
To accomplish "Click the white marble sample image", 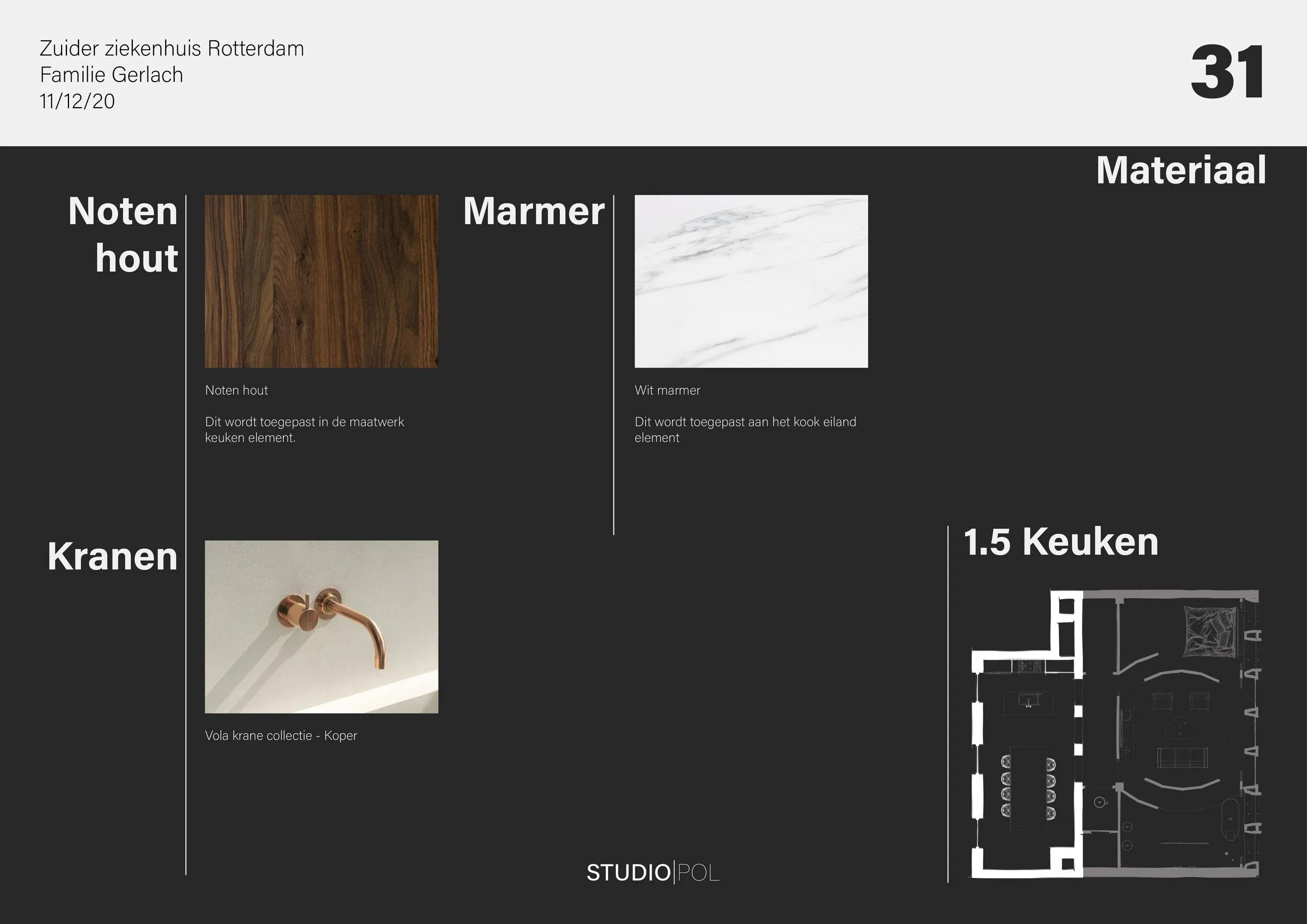I will coord(751,281).
